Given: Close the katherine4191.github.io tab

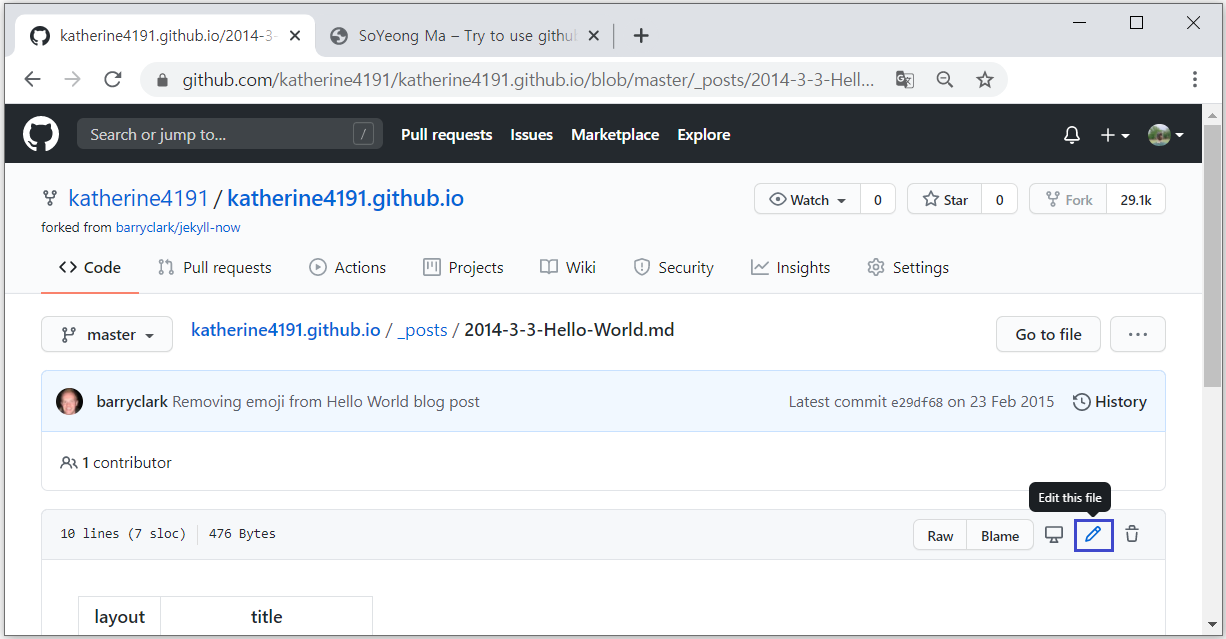Looking at the screenshot, I should (x=293, y=36).
